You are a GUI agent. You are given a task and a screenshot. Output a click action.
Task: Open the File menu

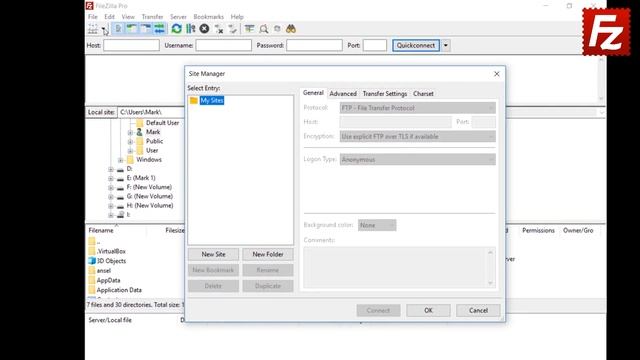click(x=93, y=17)
